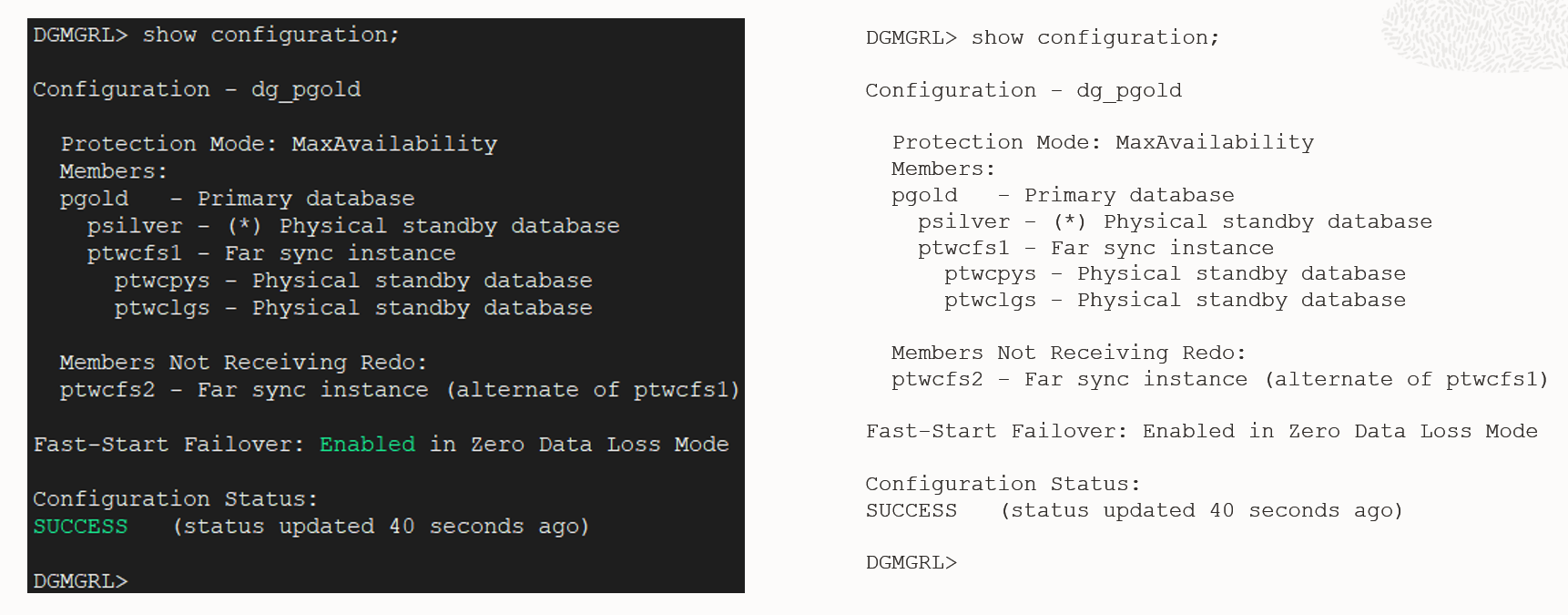Click 'ptwcfs1 - Far sync instance' in dark terminal
Screen dimensions: 1568x615
click(x=271, y=252)
